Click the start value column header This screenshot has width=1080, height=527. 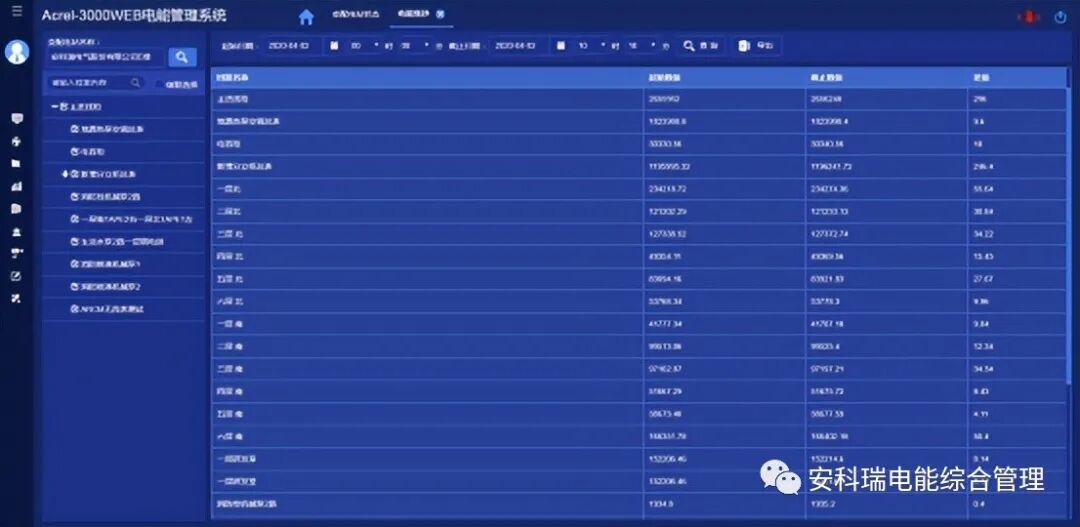pos(725,78)
